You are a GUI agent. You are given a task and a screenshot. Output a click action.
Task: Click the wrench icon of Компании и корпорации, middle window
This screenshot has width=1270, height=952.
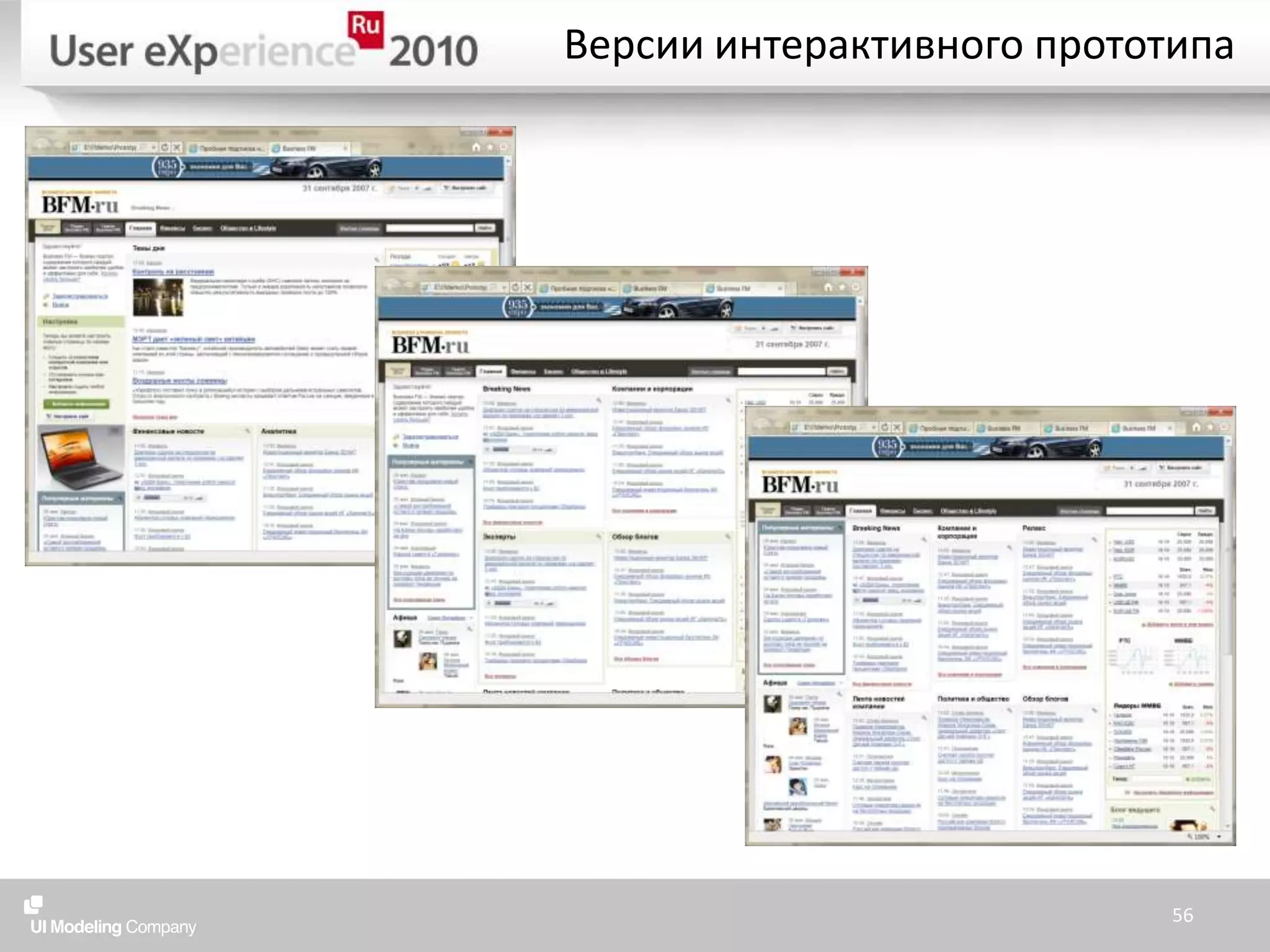728,400
